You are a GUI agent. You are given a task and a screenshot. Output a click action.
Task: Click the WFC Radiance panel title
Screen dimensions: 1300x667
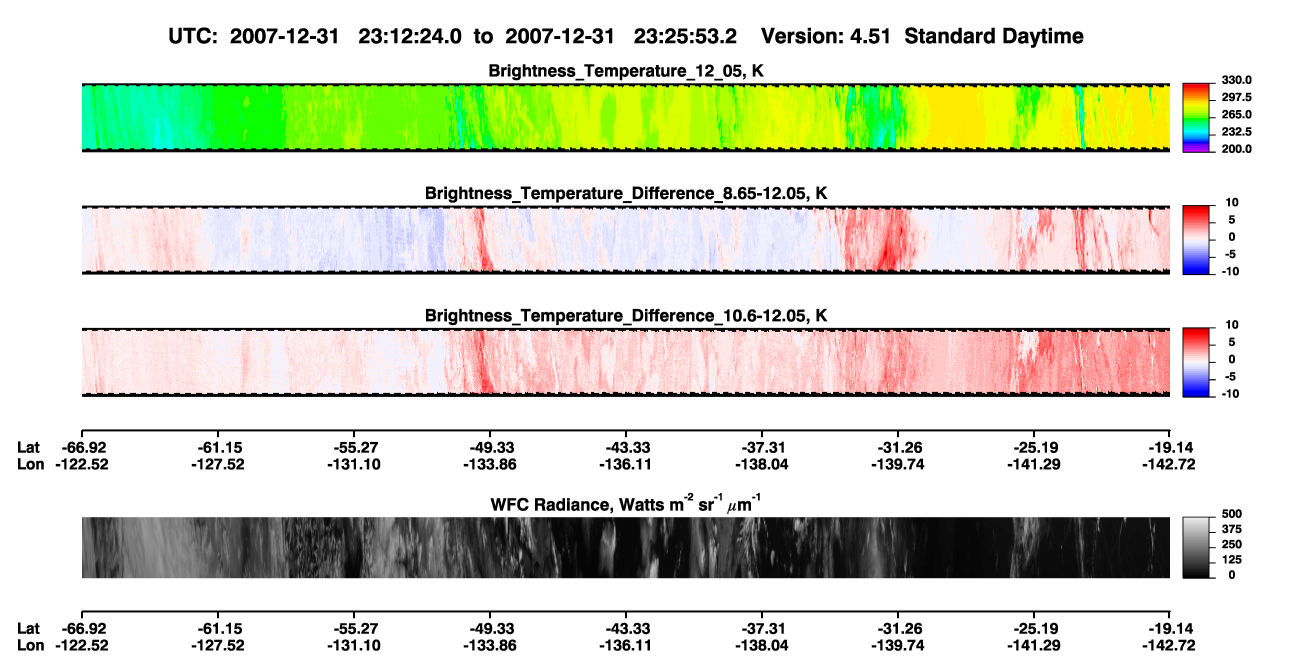click(x=626, y=503)
